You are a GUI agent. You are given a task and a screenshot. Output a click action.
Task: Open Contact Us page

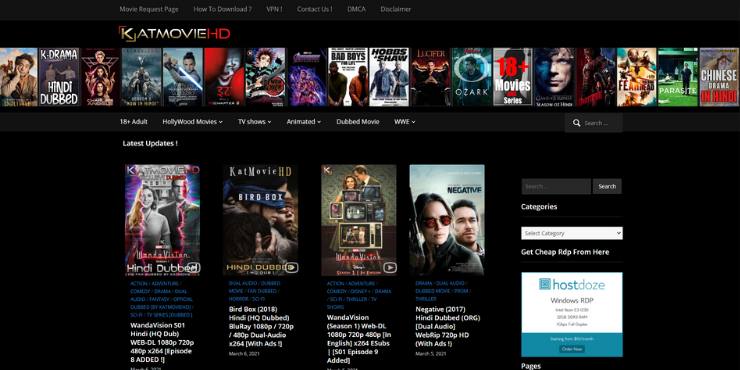click(314, 9)
